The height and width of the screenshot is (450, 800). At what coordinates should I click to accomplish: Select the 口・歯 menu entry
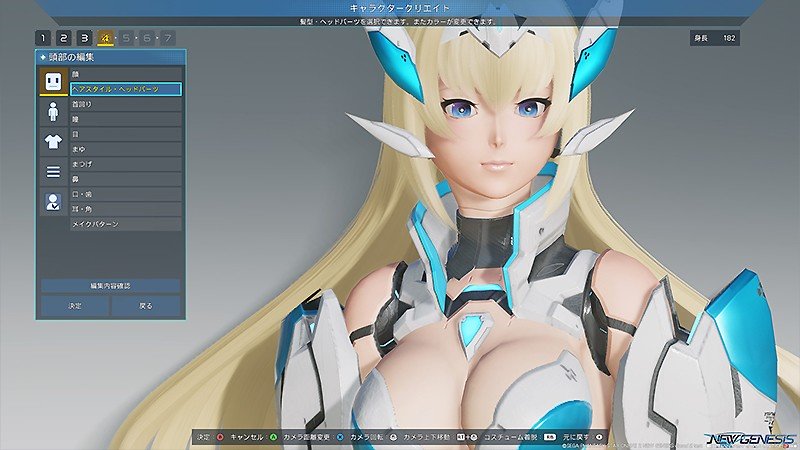[x=126, y=194]
